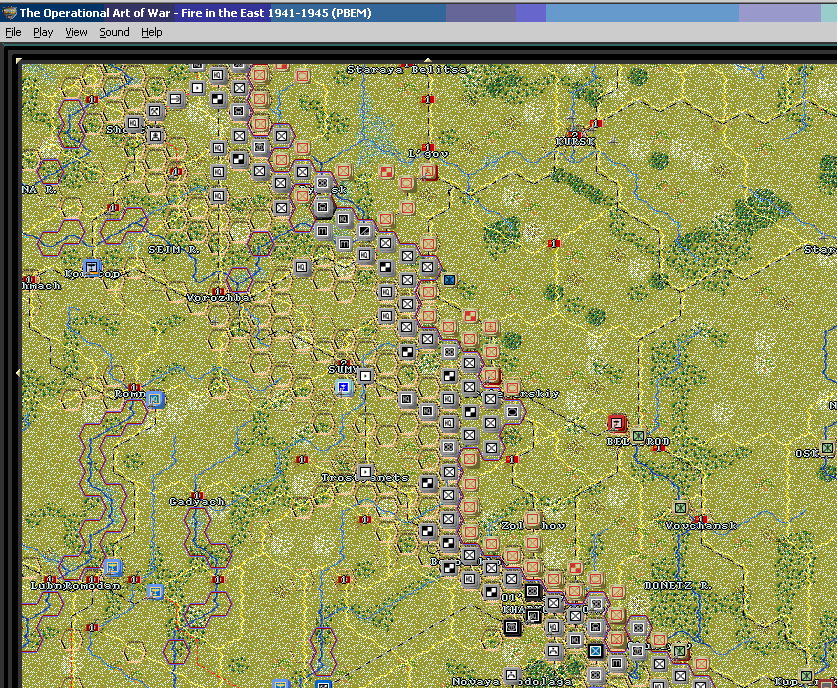Image resolution: width=838 pixels, height=688 pixels.
Task: Click the objective flag at Gadyach
Action: (x=197, y=495)
